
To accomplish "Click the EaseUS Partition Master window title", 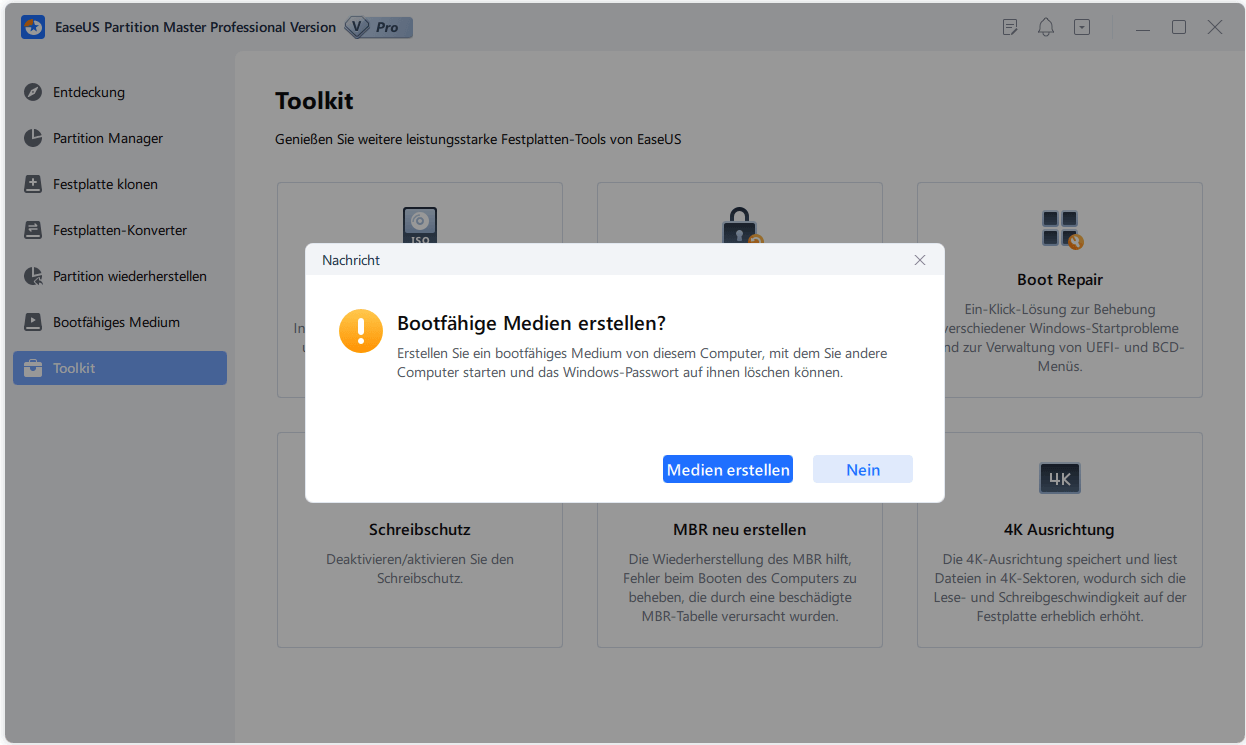I will [196, 27].
